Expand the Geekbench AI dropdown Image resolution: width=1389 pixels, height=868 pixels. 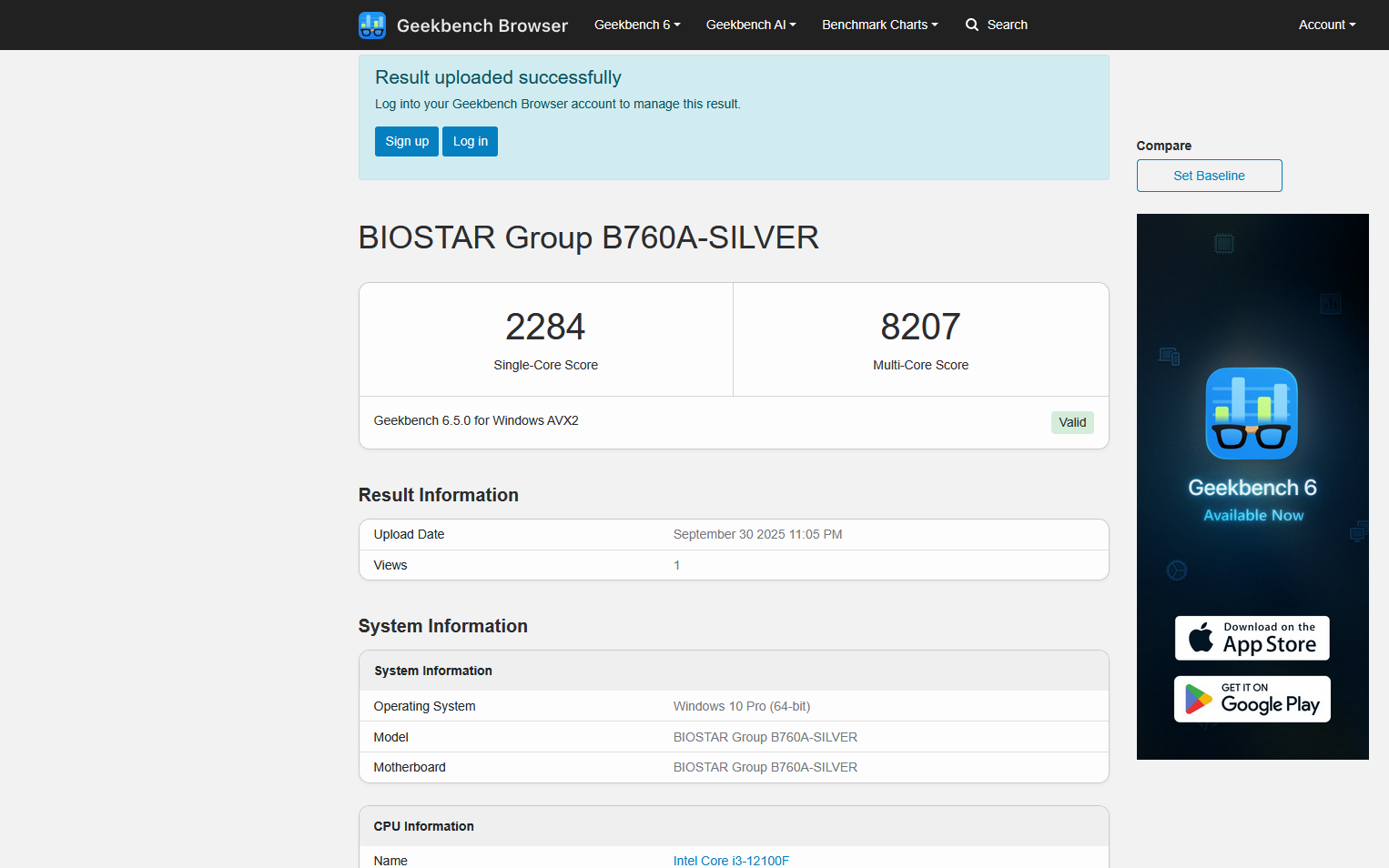click(751, 25)
